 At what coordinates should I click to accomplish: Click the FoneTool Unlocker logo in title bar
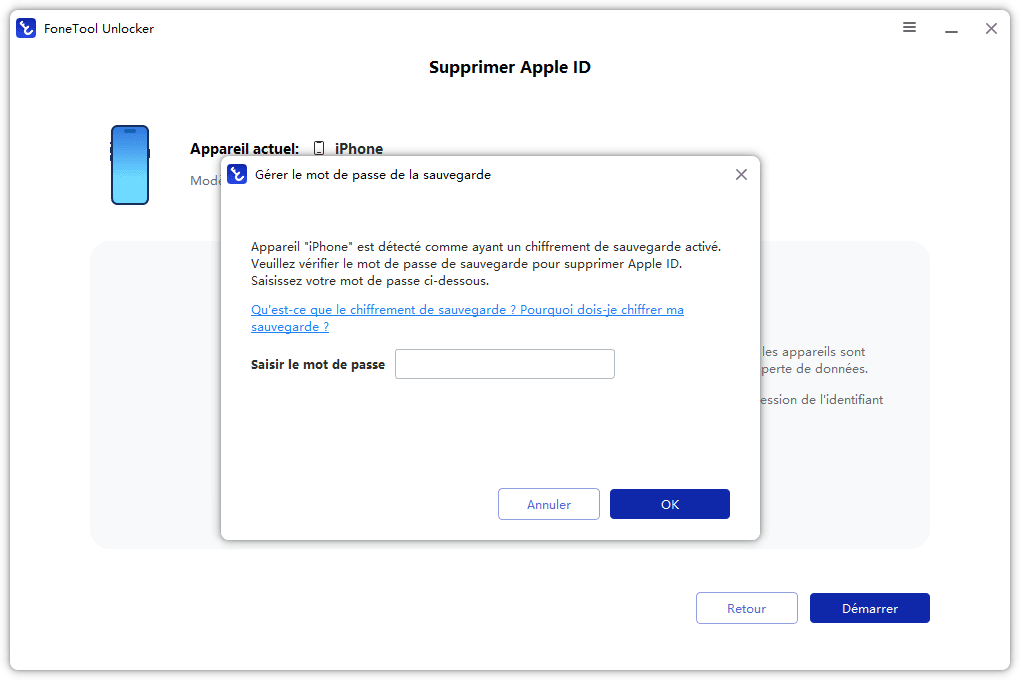coord(26,28)
